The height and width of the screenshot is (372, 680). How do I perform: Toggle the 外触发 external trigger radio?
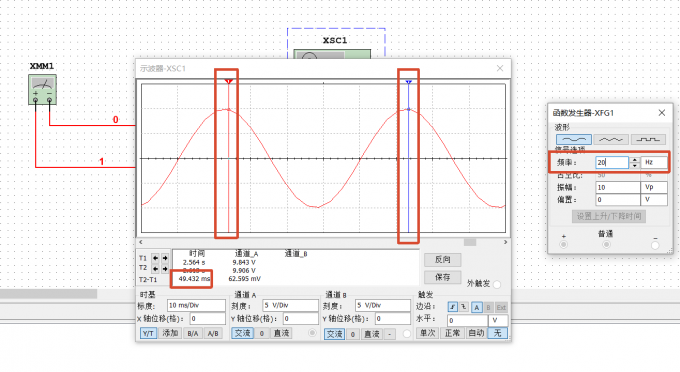497,284
